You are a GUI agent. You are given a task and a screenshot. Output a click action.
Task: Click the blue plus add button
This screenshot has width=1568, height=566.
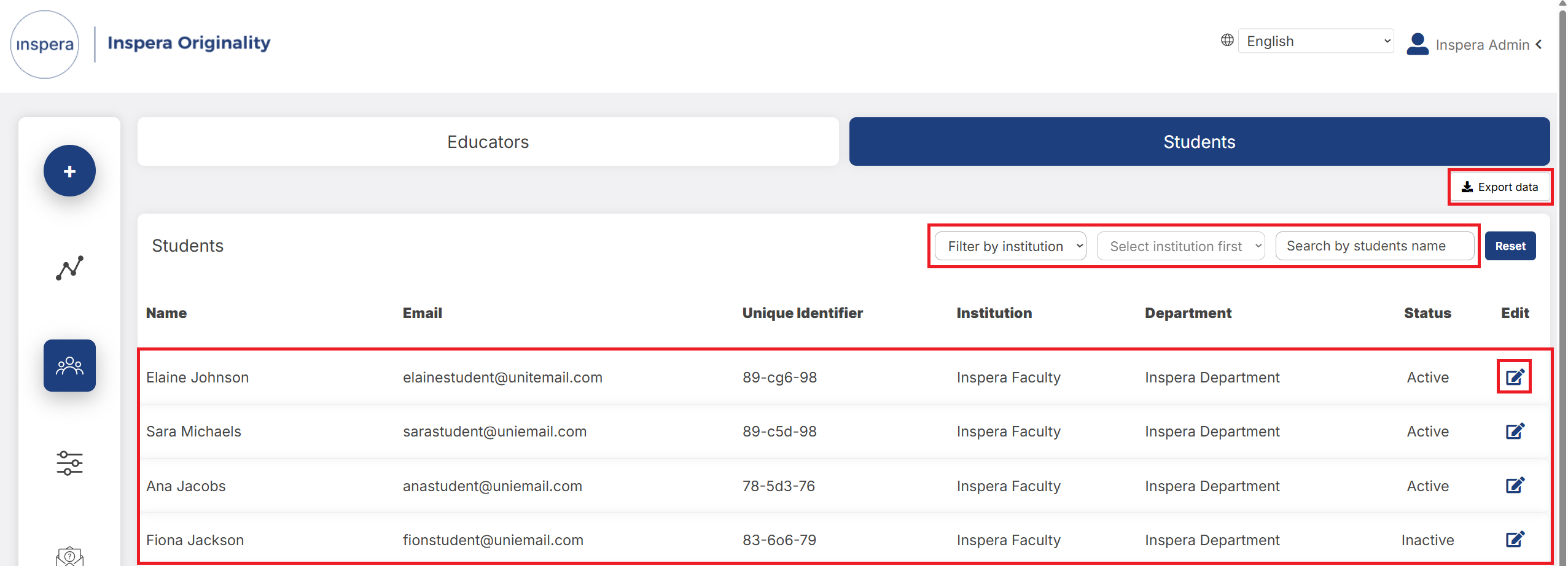[69, 171]
